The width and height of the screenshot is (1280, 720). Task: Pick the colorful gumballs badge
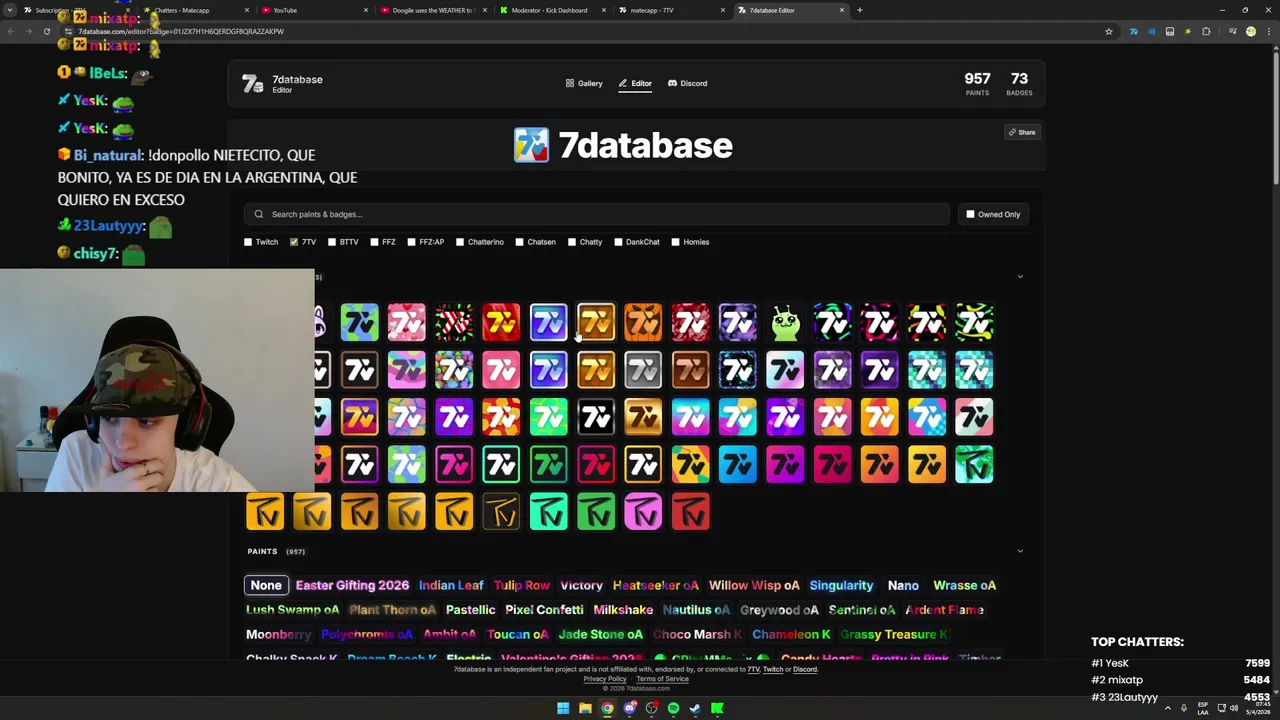tap(454, 370)
